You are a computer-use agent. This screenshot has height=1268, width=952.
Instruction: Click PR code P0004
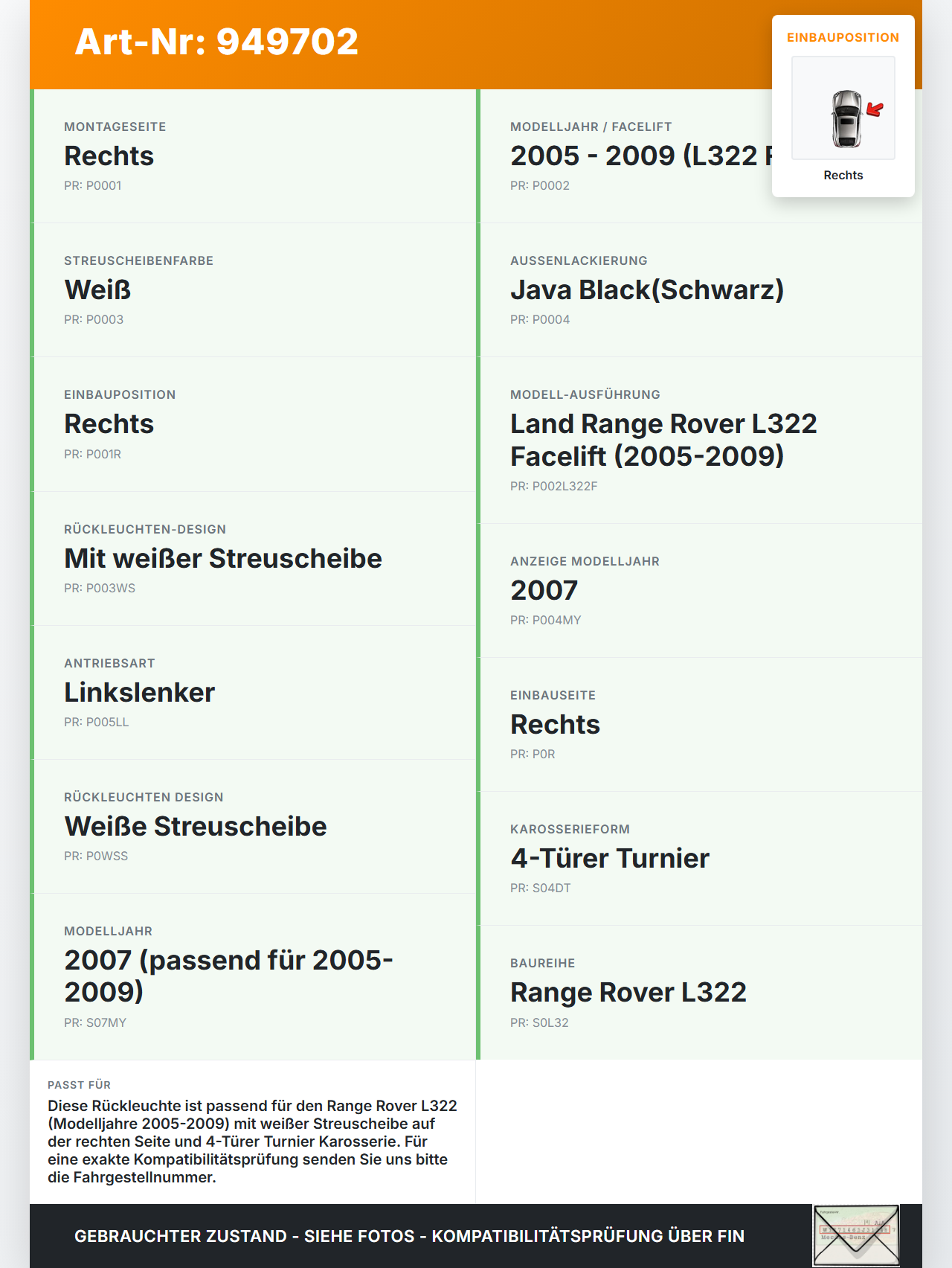click(540, 319)
